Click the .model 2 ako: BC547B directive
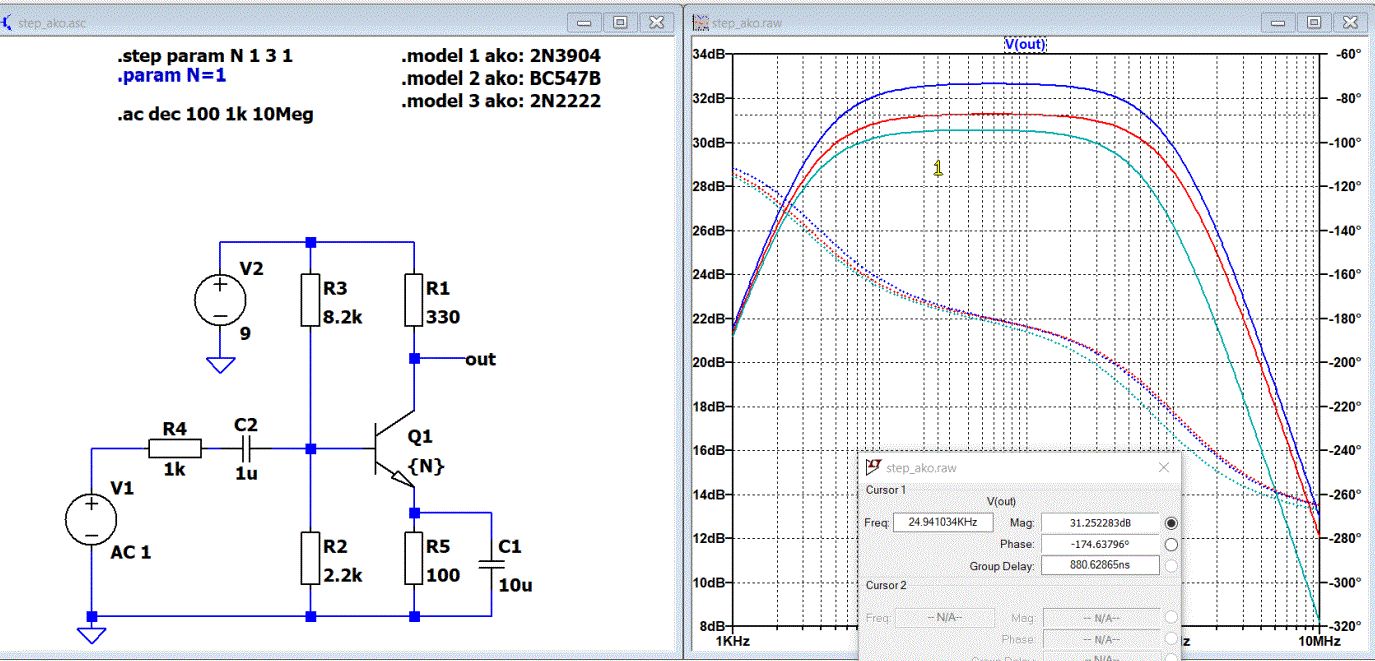Screen dimensions: 1375x661 [501, 78]
